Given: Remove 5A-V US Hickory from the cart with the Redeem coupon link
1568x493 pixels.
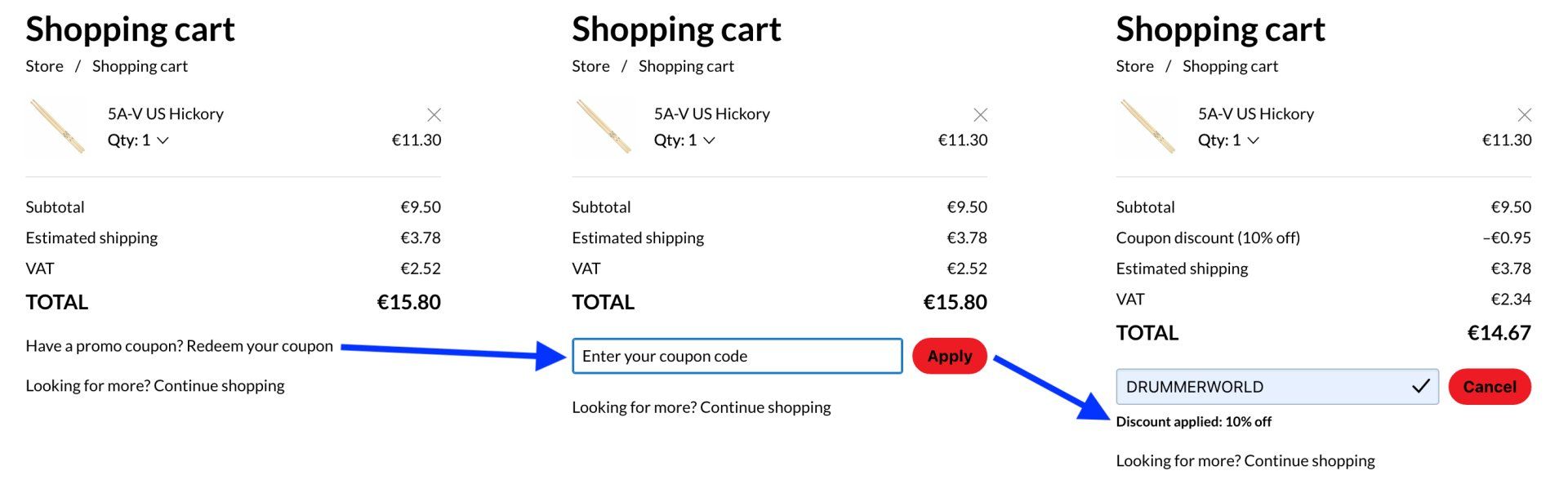Looking at the screenshot, I should click(x=434, y=114).
